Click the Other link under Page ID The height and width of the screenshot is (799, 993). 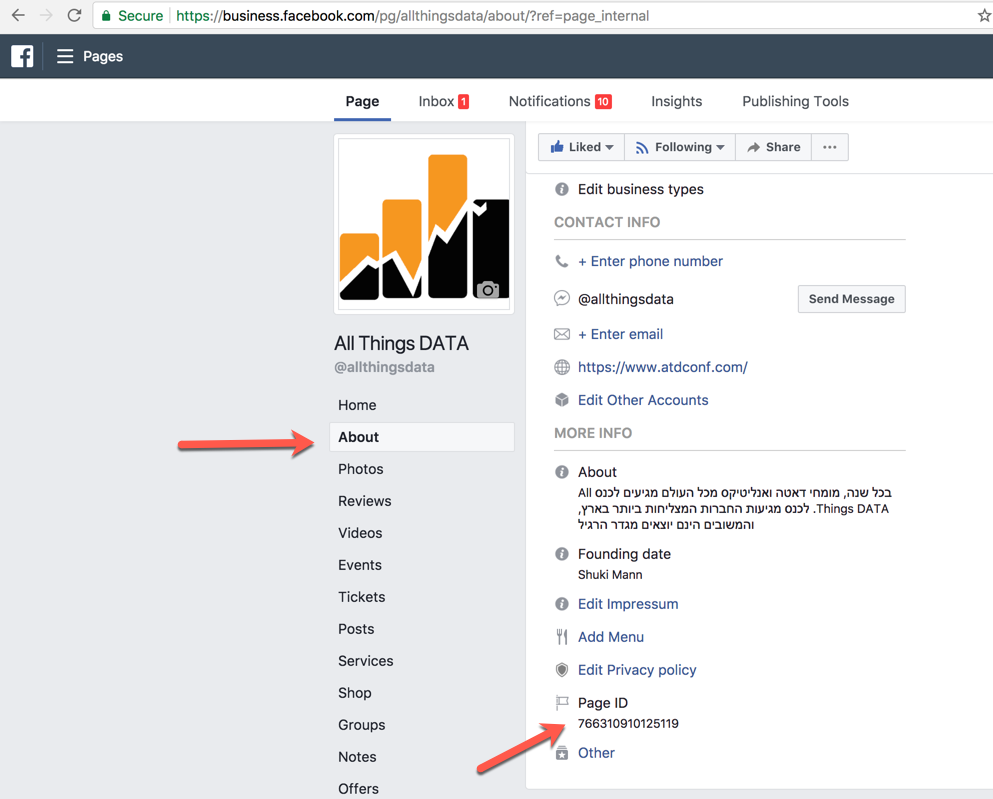(596, 753)
